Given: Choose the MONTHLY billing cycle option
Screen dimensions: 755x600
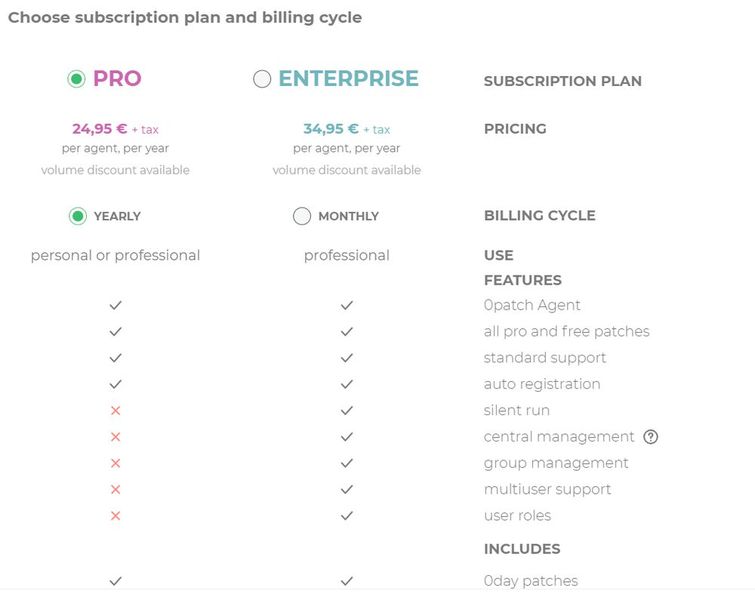Looking at the screenshot, I should 302,216.
